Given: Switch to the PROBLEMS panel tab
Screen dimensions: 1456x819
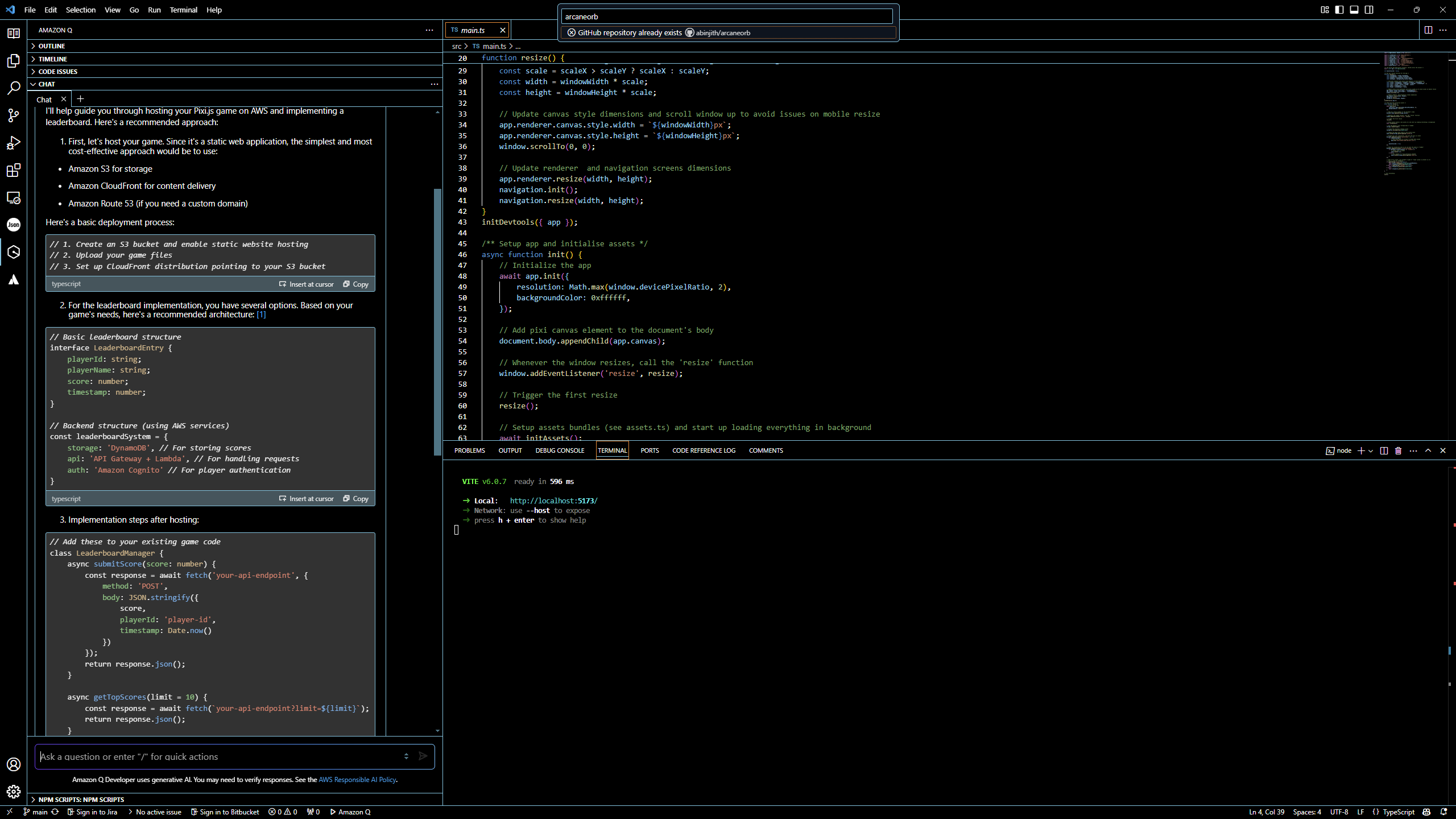Looking at the screenshot, I should pyautogui.click(x=469, y=450).
